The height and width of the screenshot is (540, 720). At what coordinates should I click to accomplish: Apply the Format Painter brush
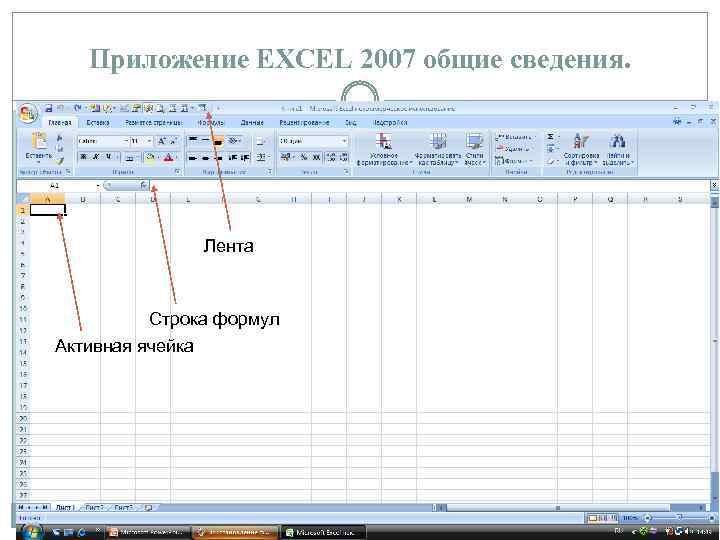[x=60, y=160]
